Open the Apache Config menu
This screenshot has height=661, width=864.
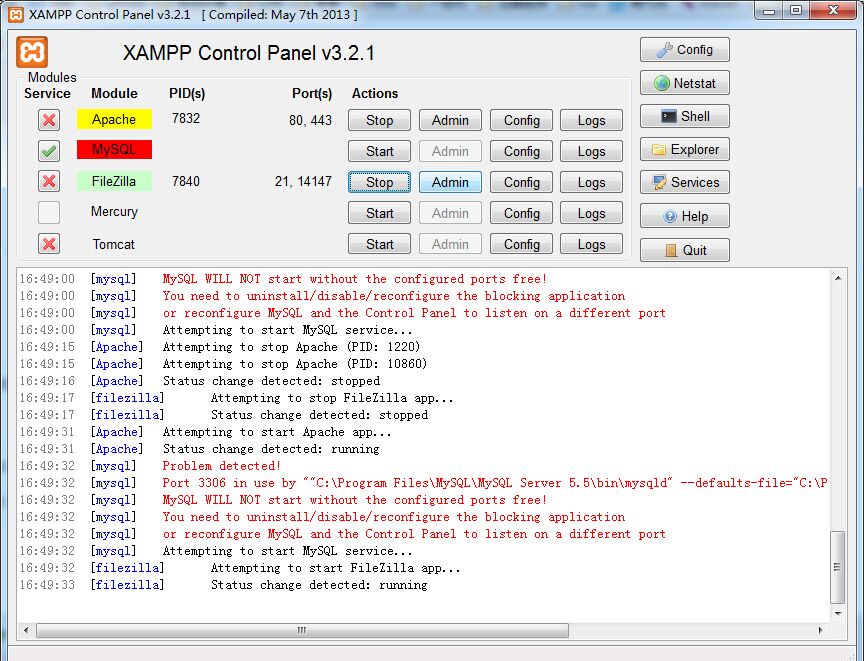(x=521, y=120)
